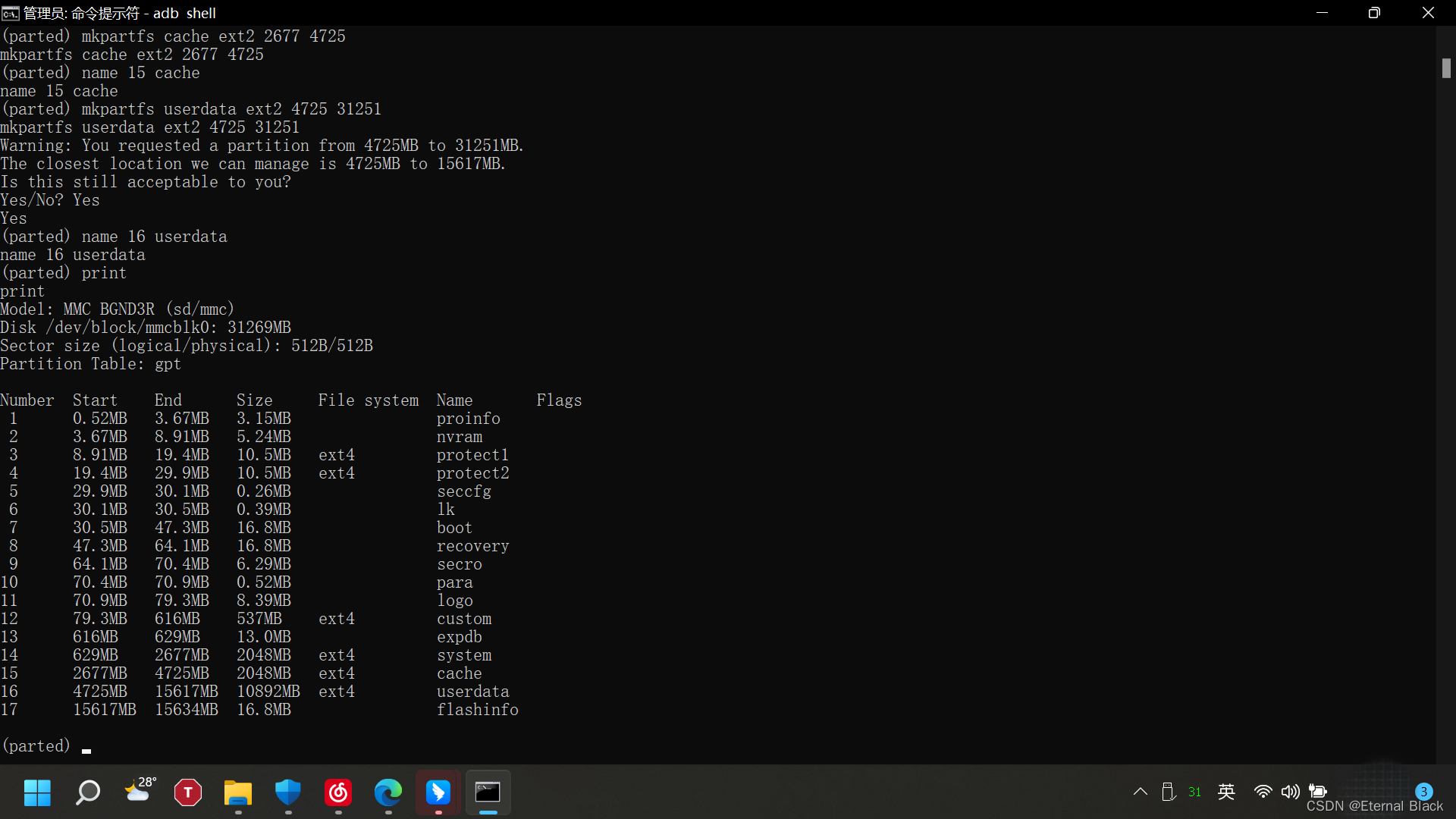Open the red T app in taskbar
The image size is (1456, 819).
[x=188, y=792]
